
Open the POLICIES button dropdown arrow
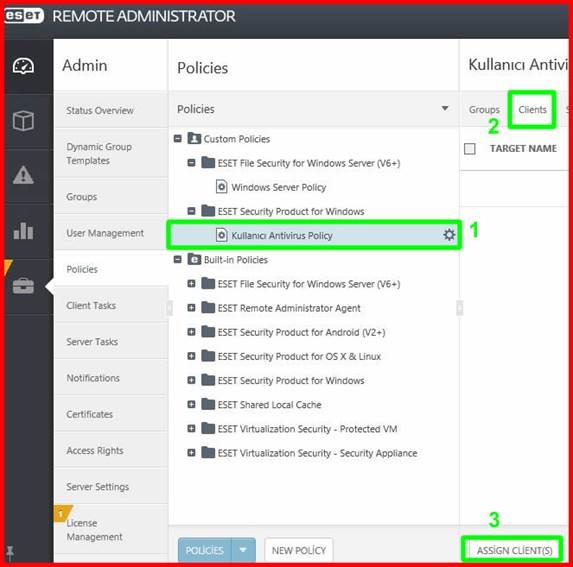tap(243, 550)
